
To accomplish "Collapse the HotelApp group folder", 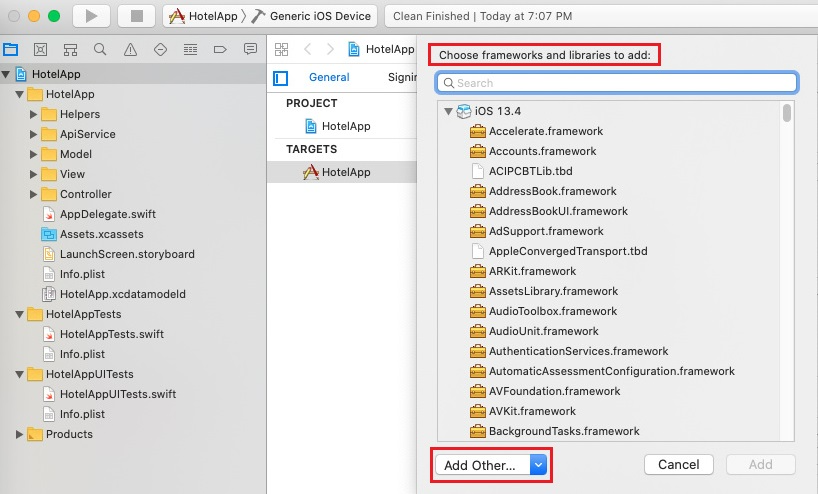I will pyautogui.click(x=20, y=94).
